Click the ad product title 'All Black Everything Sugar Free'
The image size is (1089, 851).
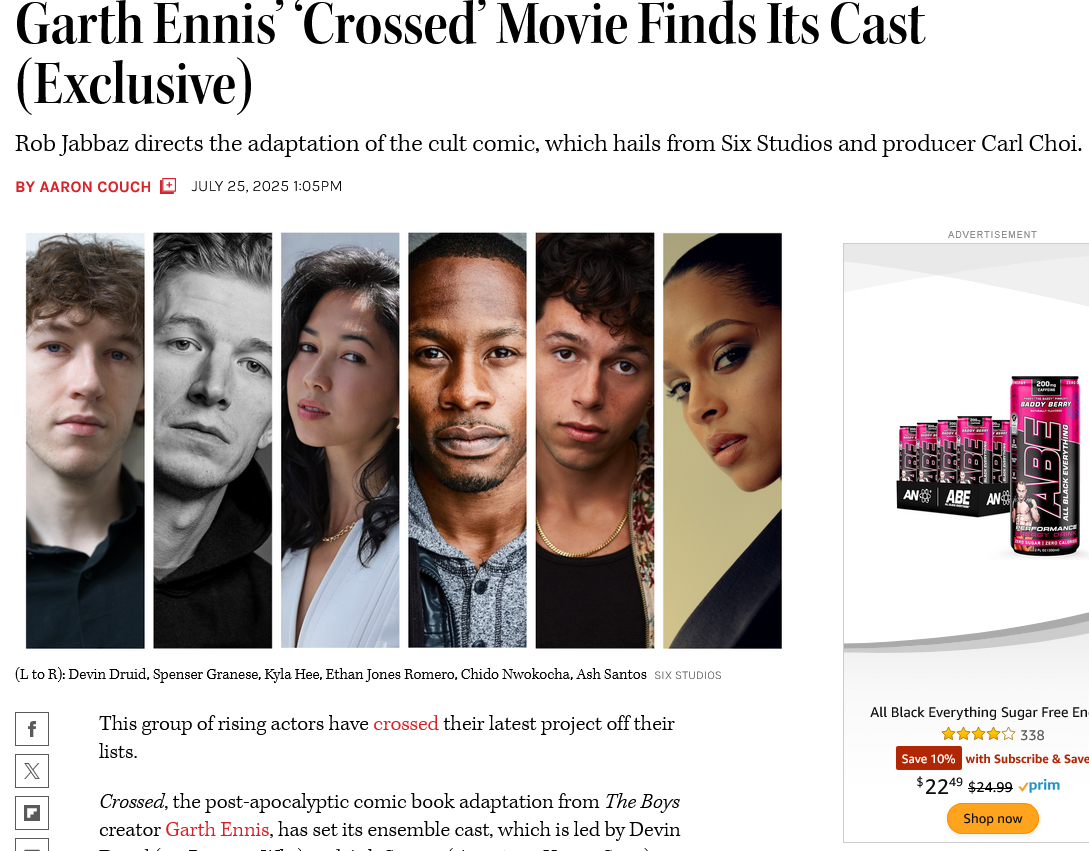tap(979, 712)
